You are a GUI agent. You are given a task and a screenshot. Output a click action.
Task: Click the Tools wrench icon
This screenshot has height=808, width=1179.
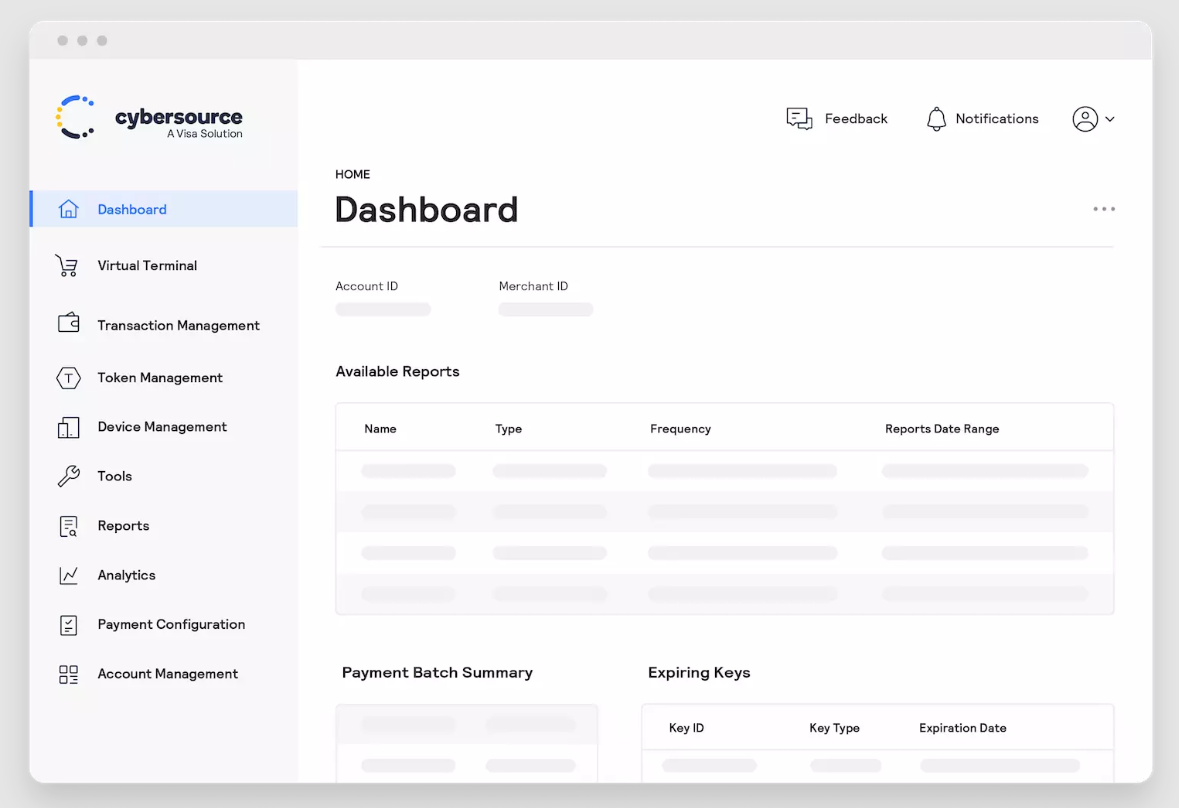[x=68, y=476]
